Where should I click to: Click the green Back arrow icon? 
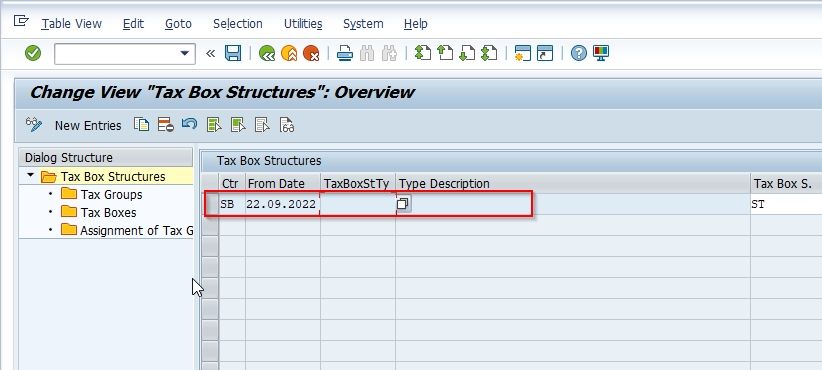click(267, 53)
